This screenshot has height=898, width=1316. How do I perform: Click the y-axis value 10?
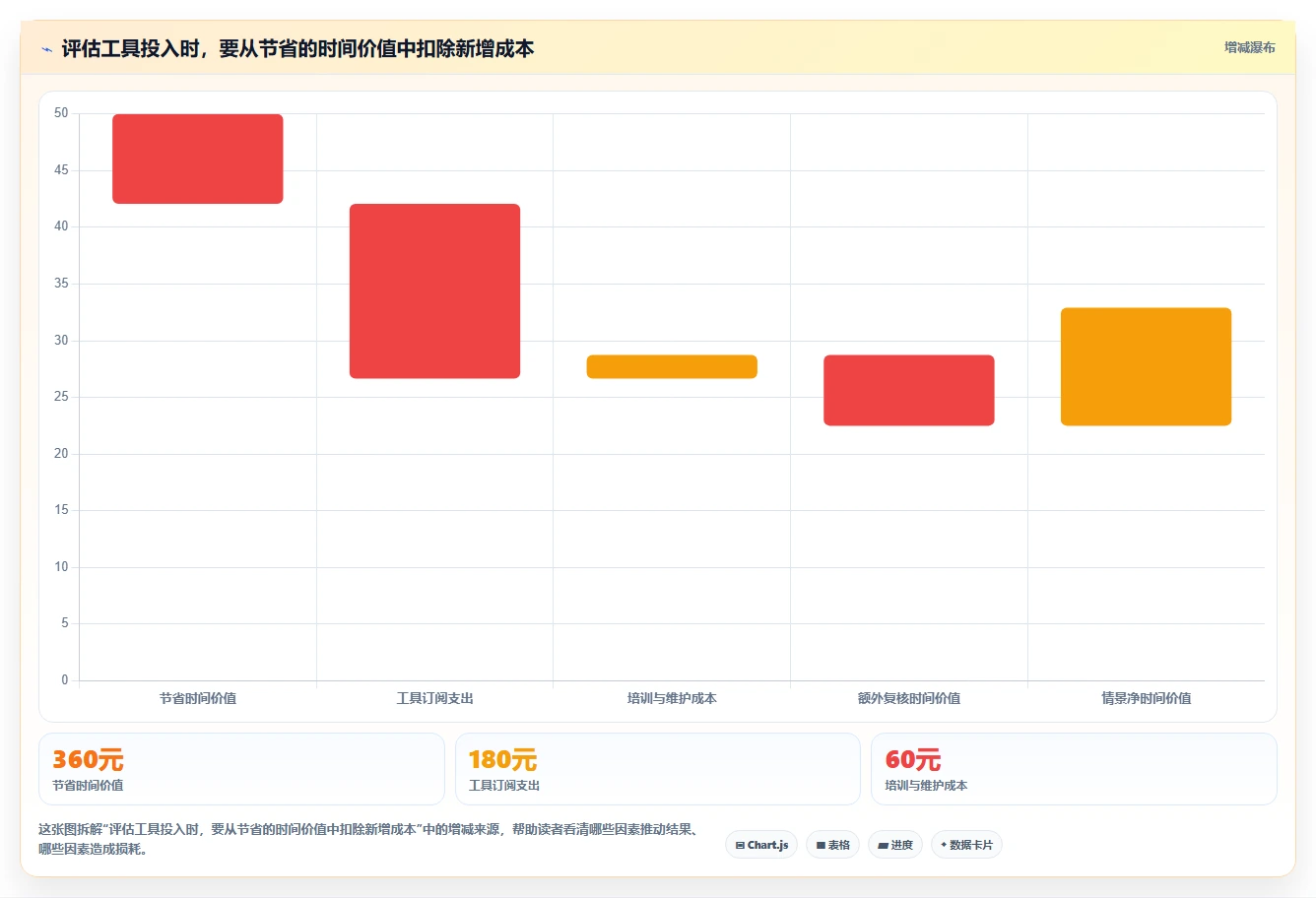coord(61,566)
